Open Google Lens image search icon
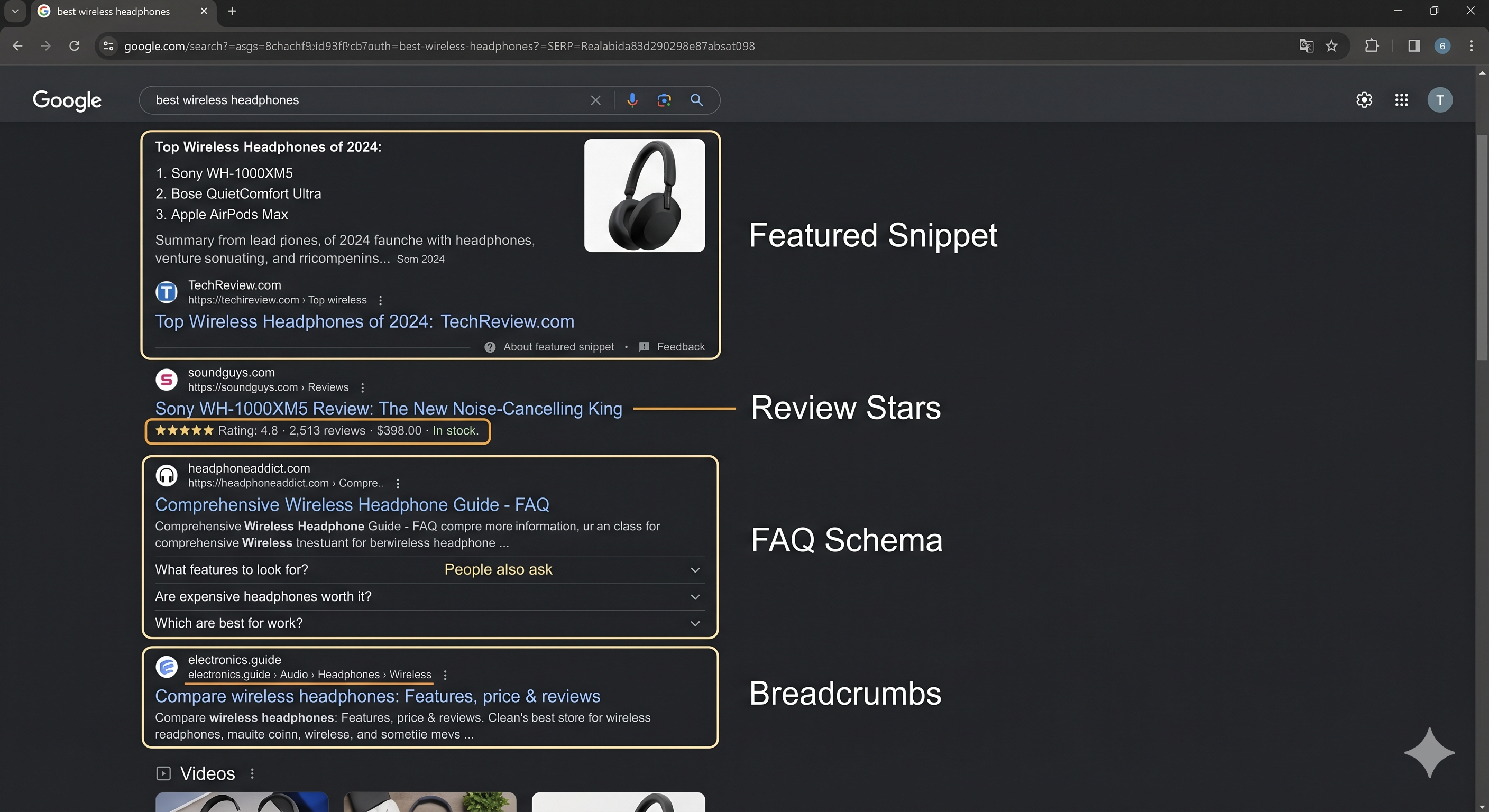1489x812 pixels. pyautogui.click(x=664, y=100)
